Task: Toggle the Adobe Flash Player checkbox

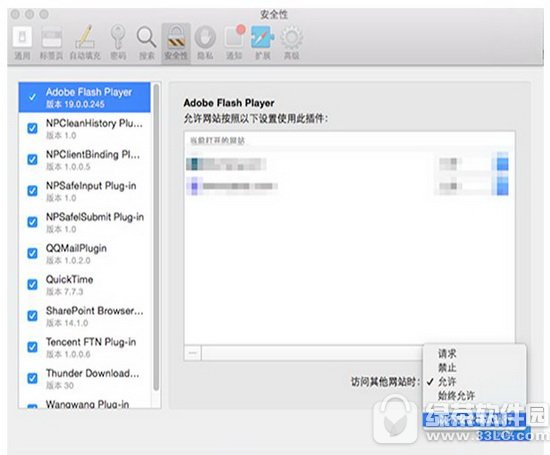Action: click(32, 97)
